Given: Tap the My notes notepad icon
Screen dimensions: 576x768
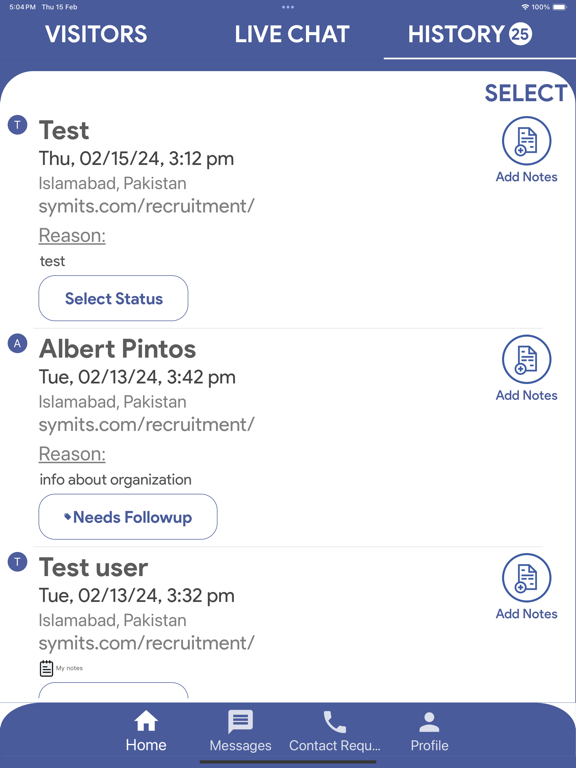Looking at the screenshot, I should (46, 668).
